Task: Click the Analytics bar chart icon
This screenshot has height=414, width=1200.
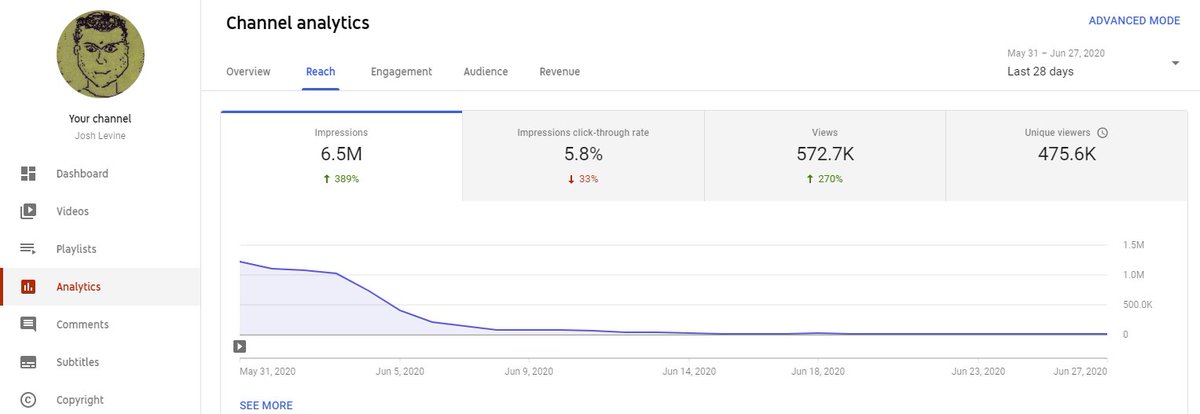Action: pos(28,287)
